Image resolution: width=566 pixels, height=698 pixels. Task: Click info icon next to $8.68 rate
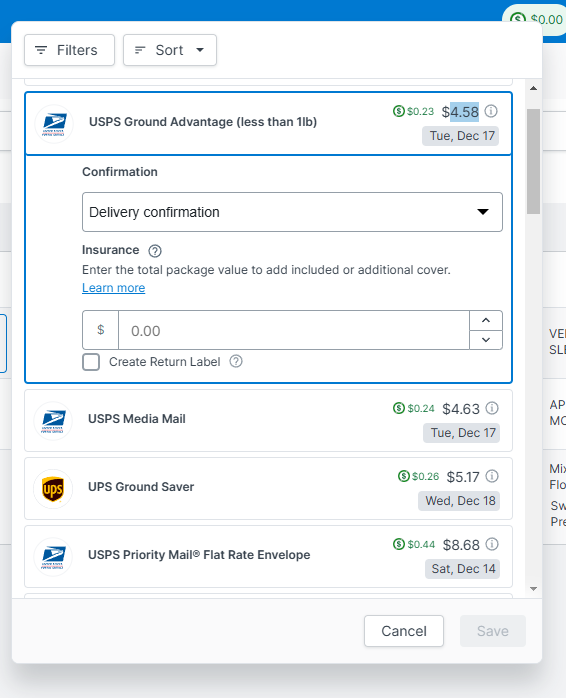click(x=492, y=544)
